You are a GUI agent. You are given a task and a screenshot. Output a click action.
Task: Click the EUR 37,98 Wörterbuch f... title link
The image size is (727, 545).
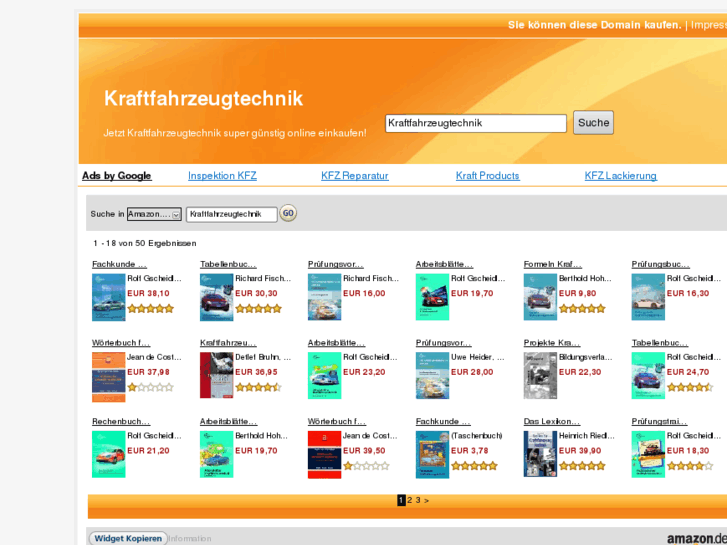click(x=121, y=343)
